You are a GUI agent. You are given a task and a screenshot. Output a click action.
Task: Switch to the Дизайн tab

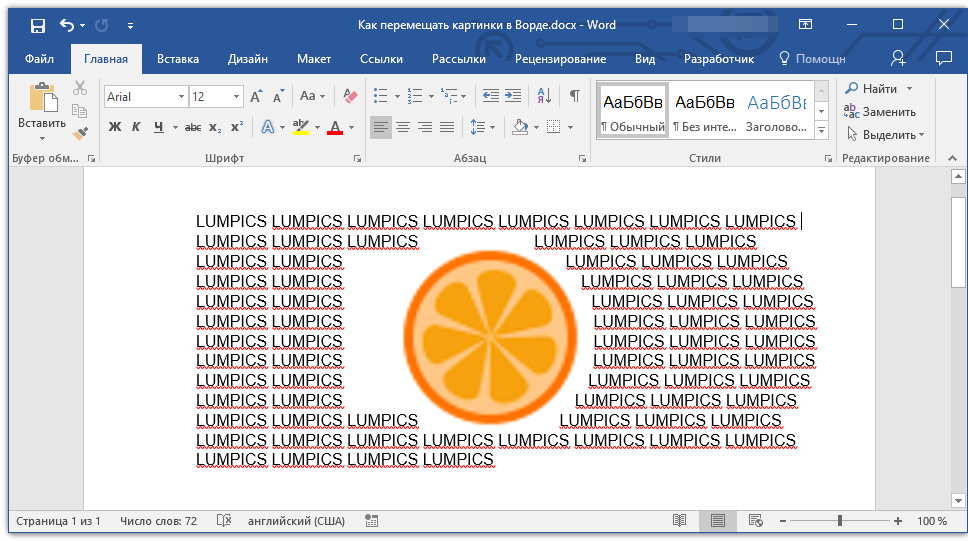point(248,59)
